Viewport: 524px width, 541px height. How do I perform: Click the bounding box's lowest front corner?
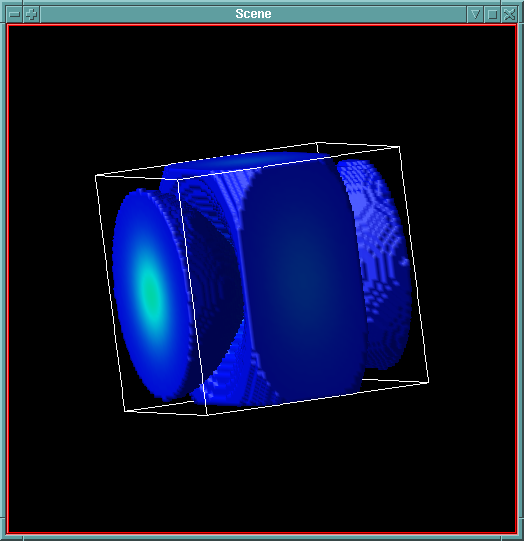click(207, 415)
